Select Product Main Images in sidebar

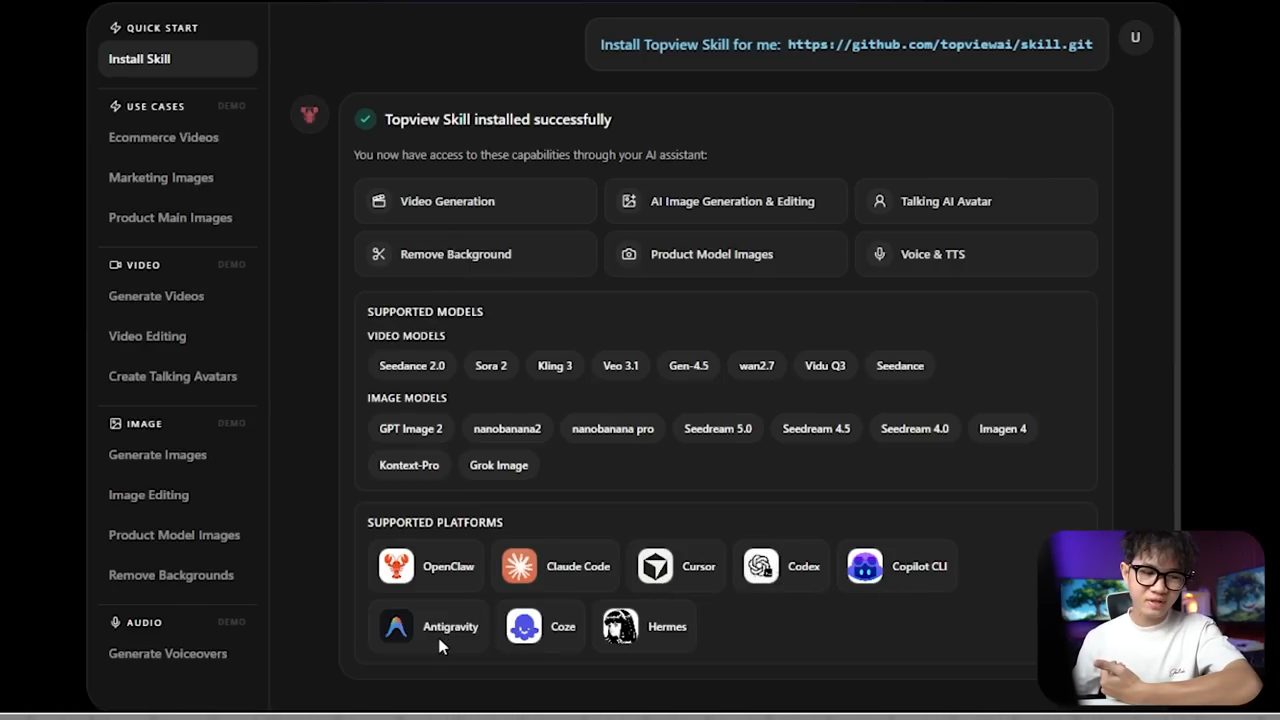tap(170, 217)
